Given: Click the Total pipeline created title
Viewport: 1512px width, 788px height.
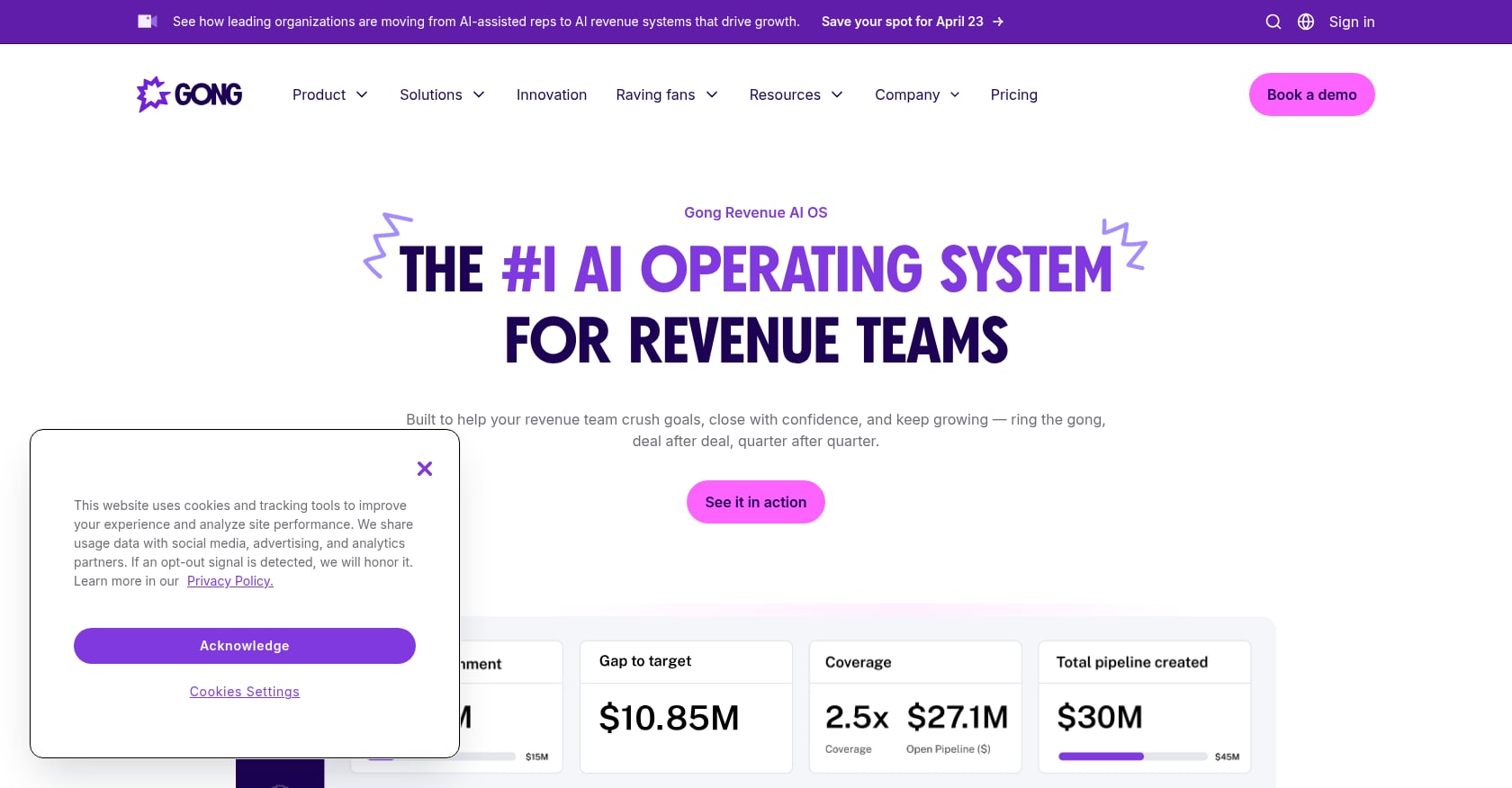Looking at the screenshot, I should click(1132, 662).
